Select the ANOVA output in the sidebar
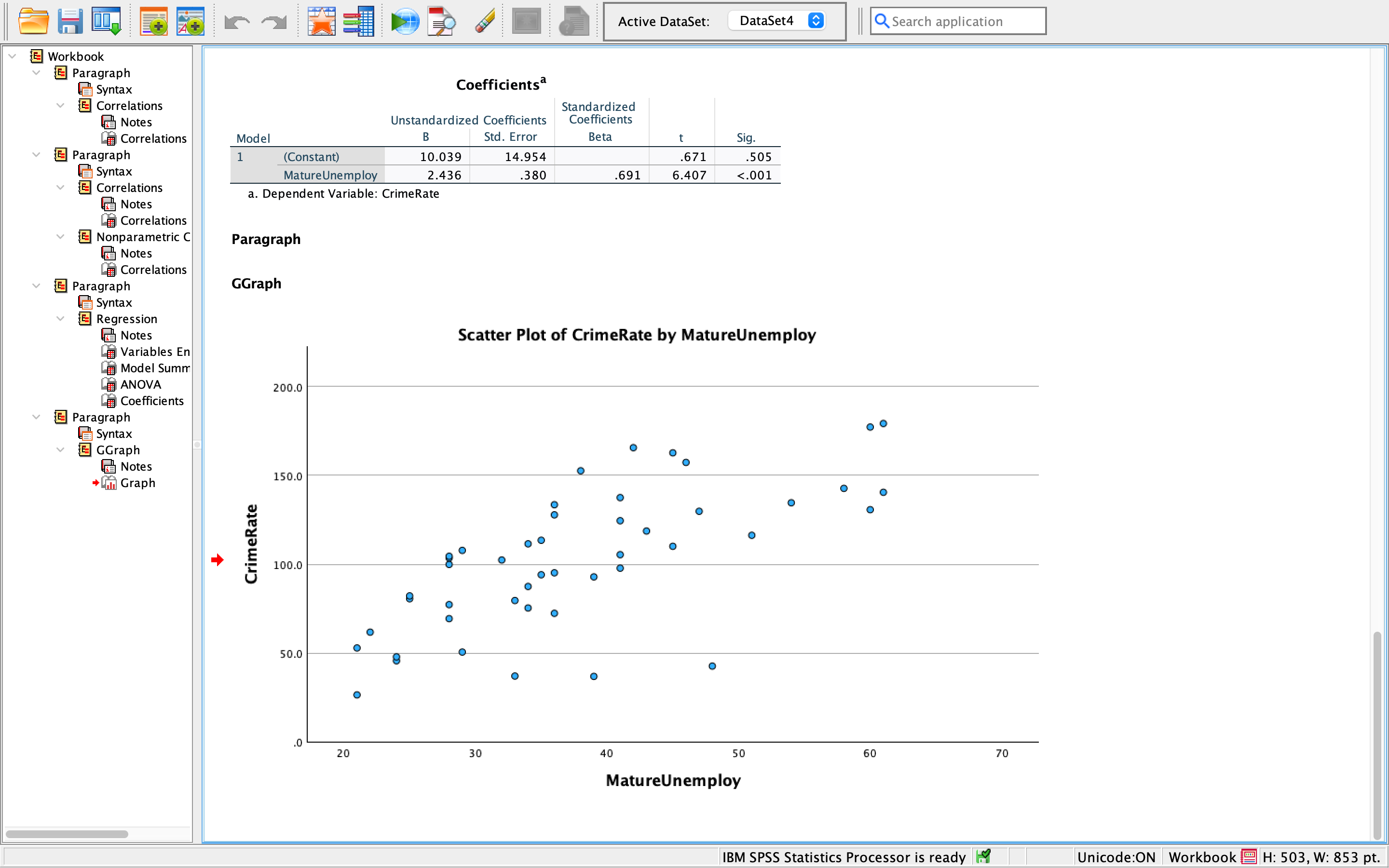 point(140,384)
